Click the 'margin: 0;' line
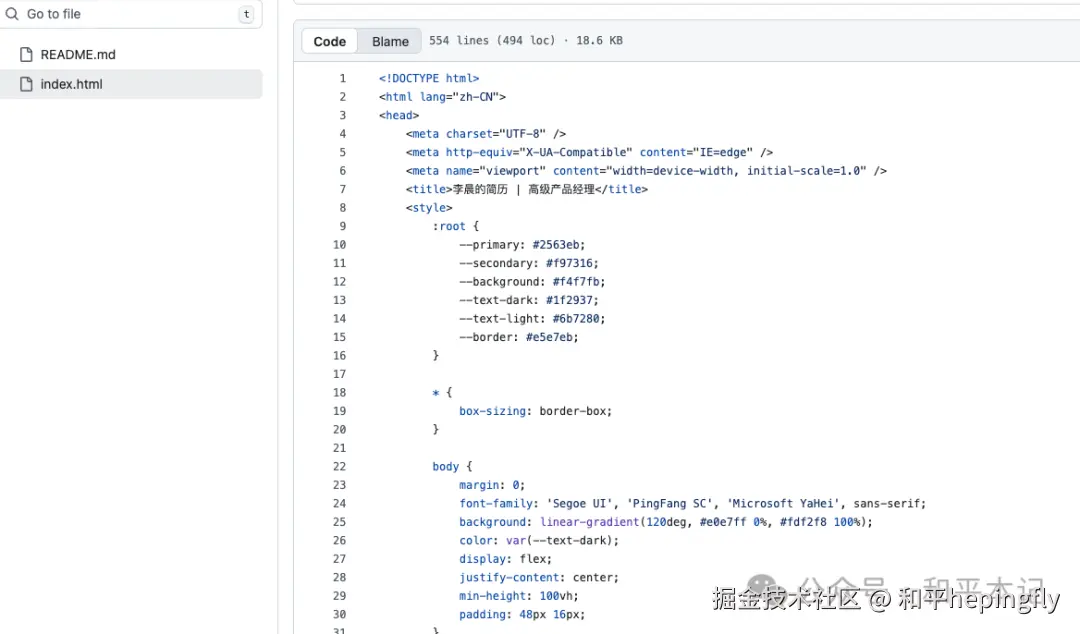1080x634 pixels. (492, 485)
